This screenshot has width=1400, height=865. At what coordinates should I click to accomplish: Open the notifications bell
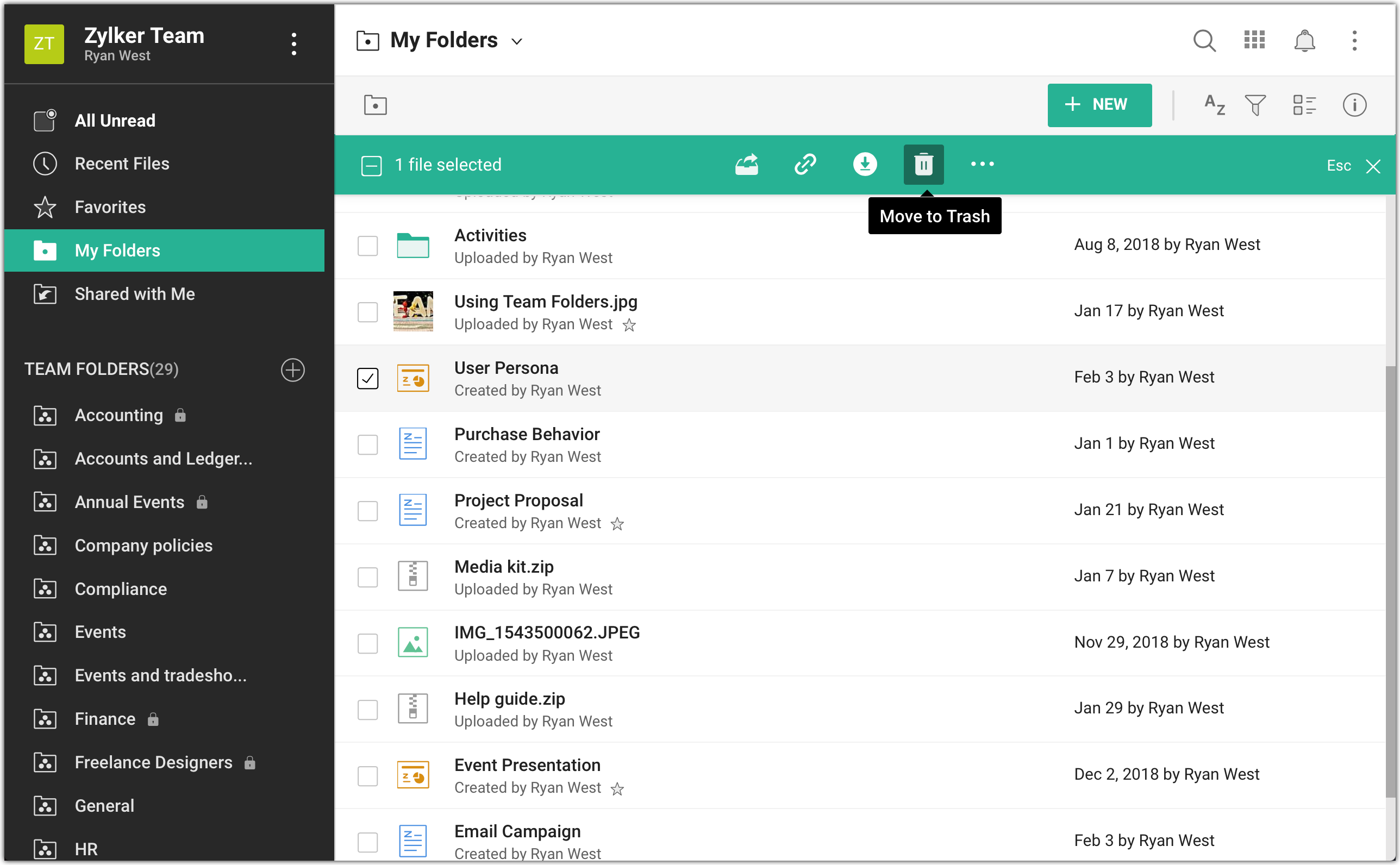[1304, 41]
